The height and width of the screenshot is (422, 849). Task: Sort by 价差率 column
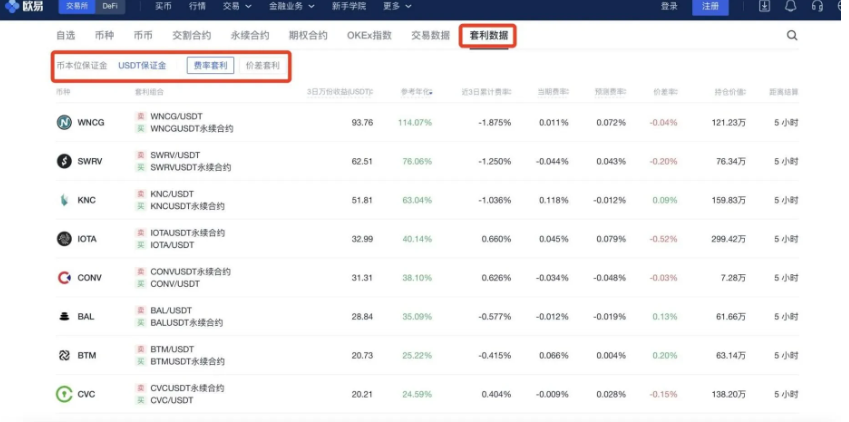point(666,92)
